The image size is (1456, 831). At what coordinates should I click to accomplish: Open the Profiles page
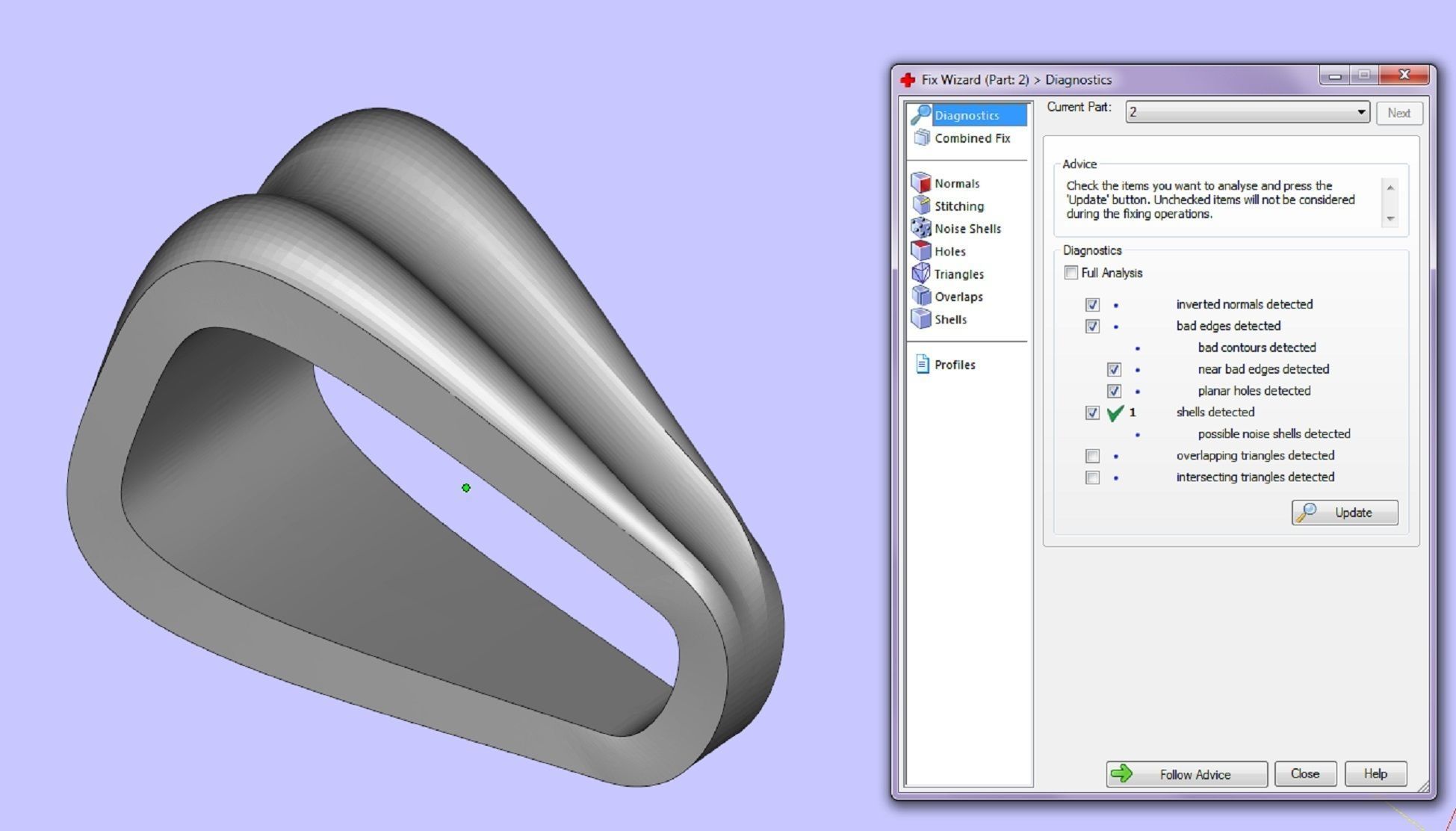[x=954, y=365]
